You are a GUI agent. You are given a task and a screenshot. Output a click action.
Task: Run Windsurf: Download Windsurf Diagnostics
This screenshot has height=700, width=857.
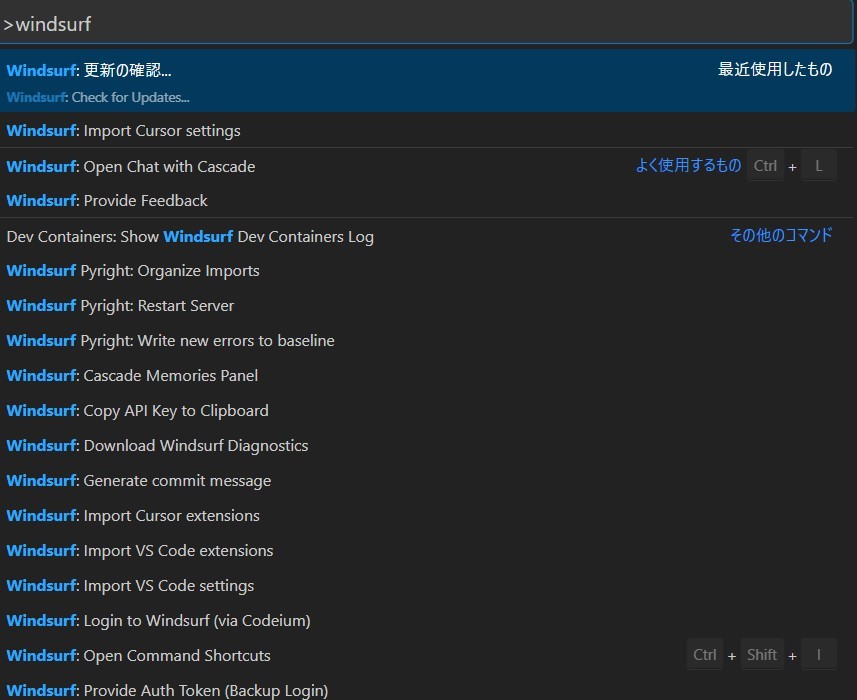point(427,446)
